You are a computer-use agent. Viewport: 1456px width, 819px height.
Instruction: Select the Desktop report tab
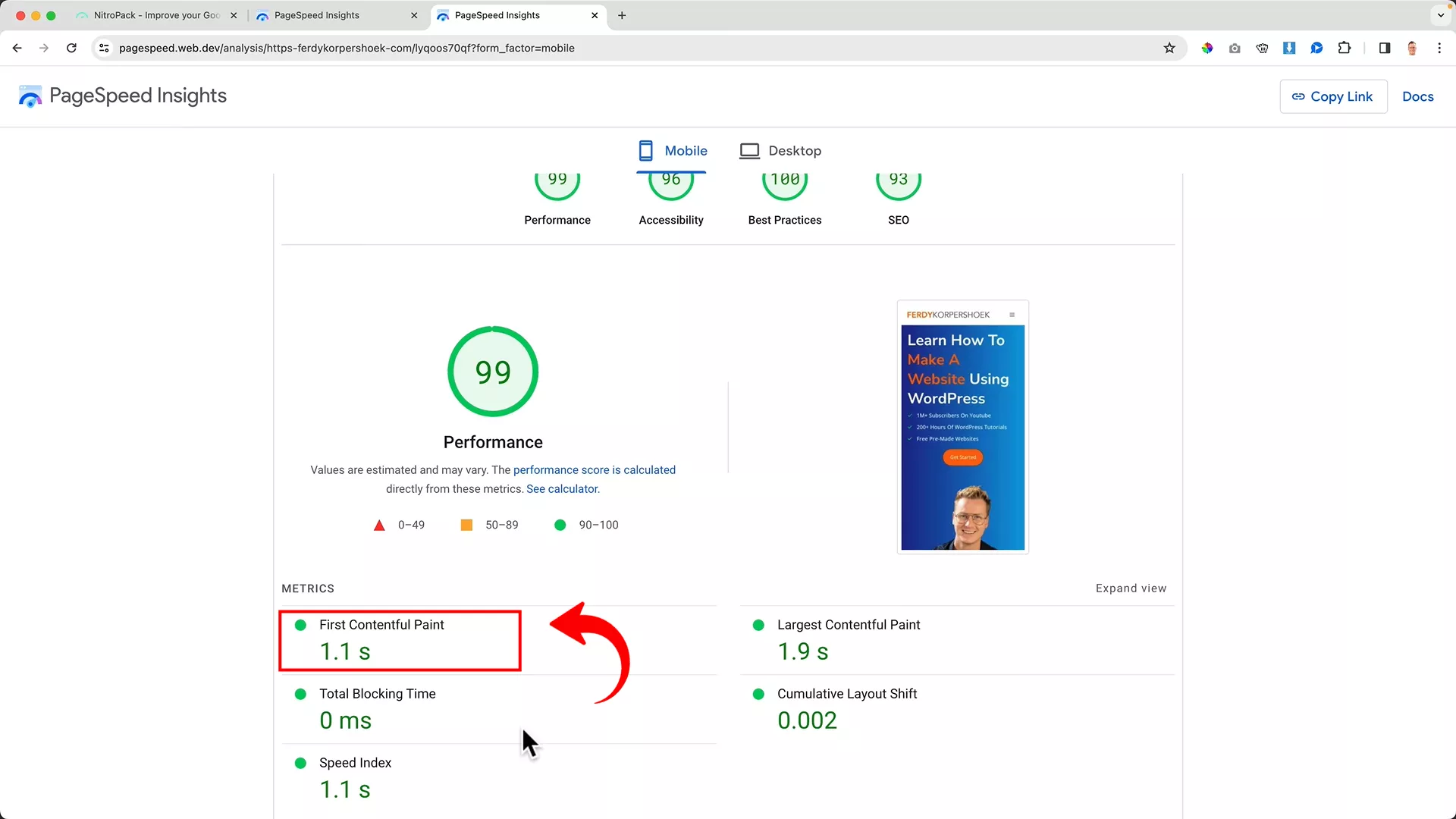click(x=780, y=151)
